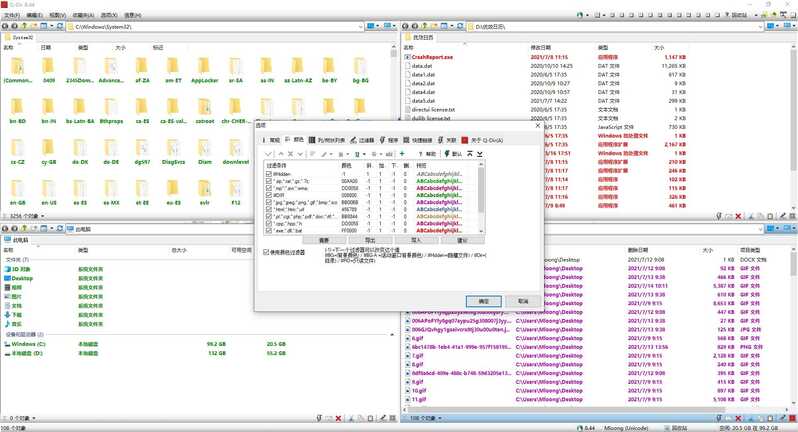Toggle the use color filters checkbox

click(x=267, y=252)
